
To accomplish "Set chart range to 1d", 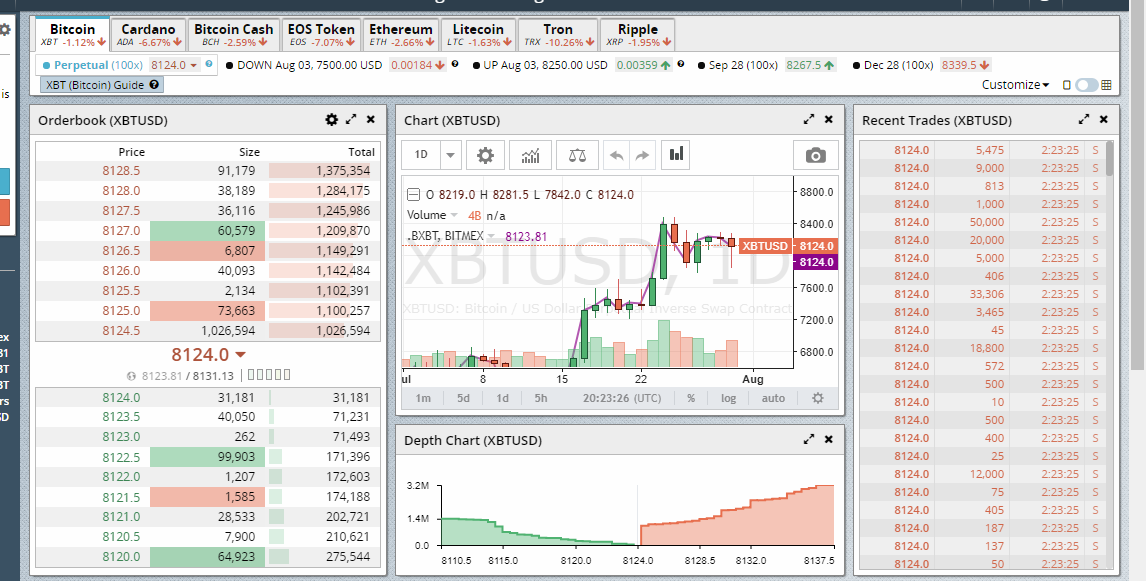I will pos(502,398).
